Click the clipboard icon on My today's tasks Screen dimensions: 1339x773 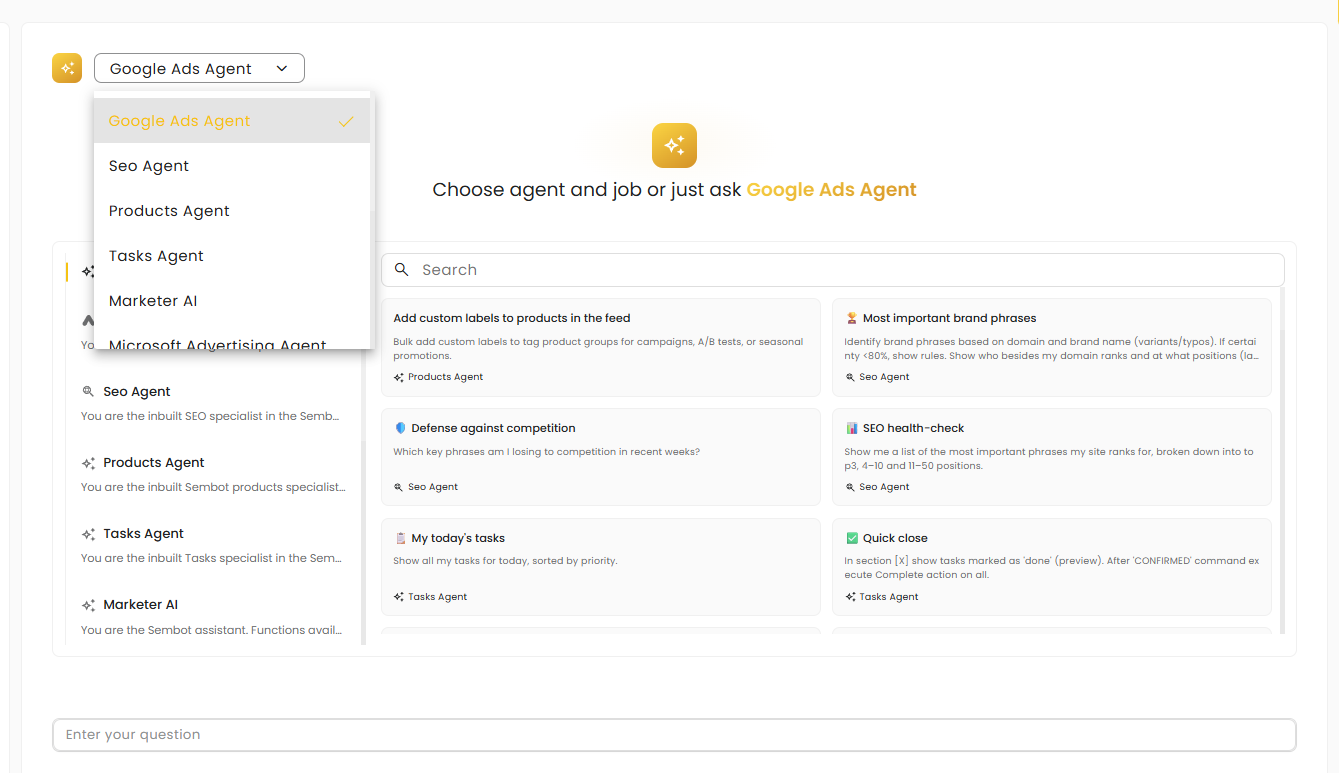point(400,538)
